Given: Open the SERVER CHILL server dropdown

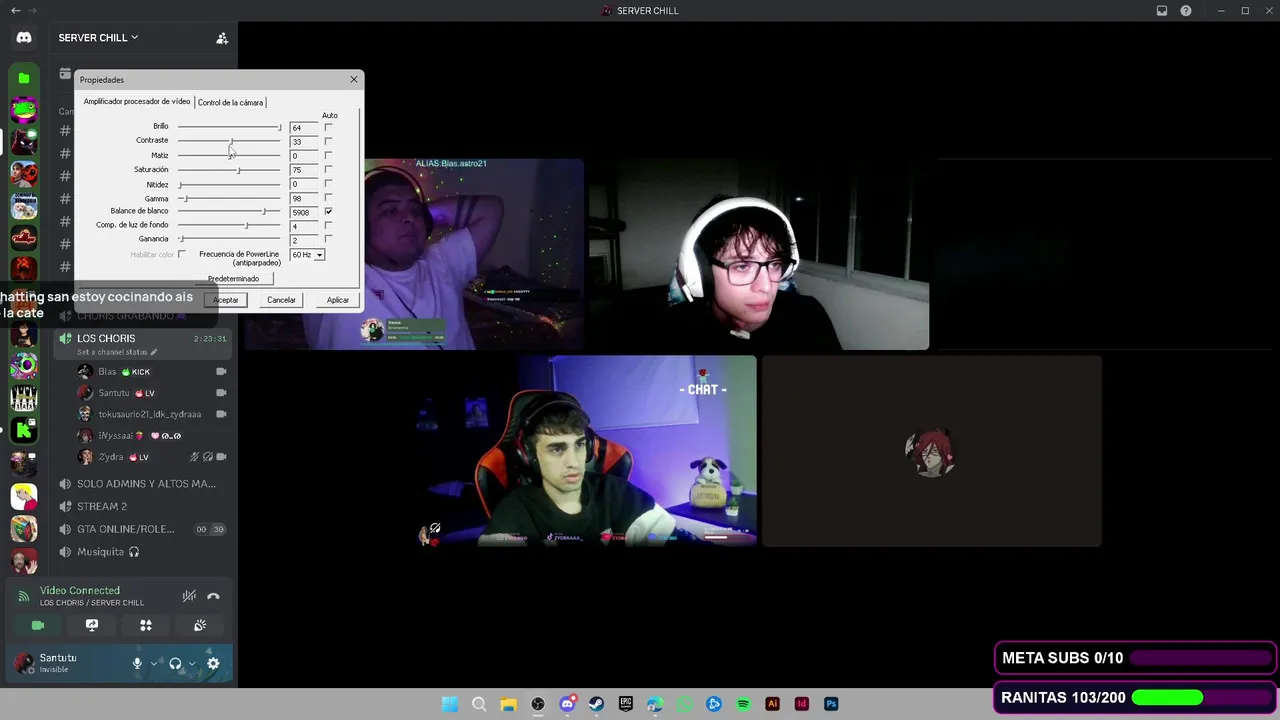Looking at the screenshot, I should click(98, 38).
